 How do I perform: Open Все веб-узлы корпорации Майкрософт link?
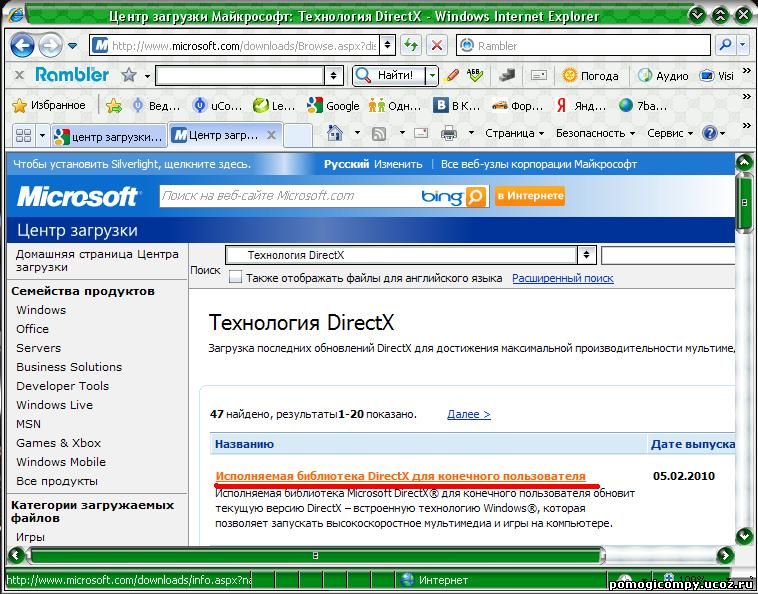(539, 164)
